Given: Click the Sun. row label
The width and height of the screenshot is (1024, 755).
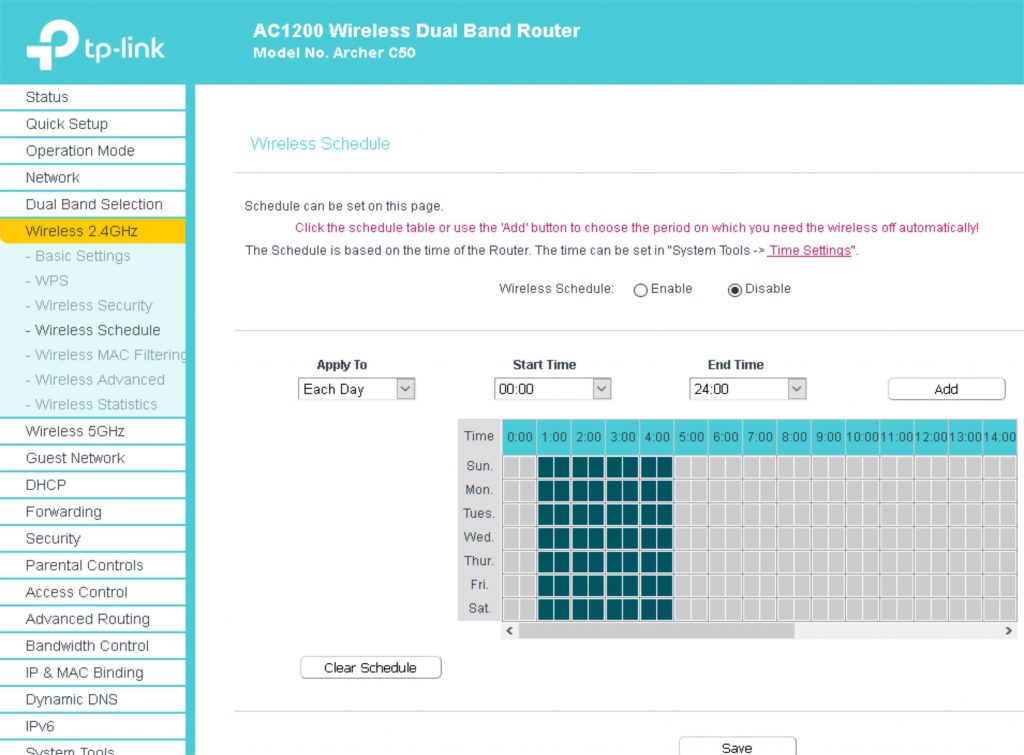Looking at the screenshot, I should pos(479,466).
